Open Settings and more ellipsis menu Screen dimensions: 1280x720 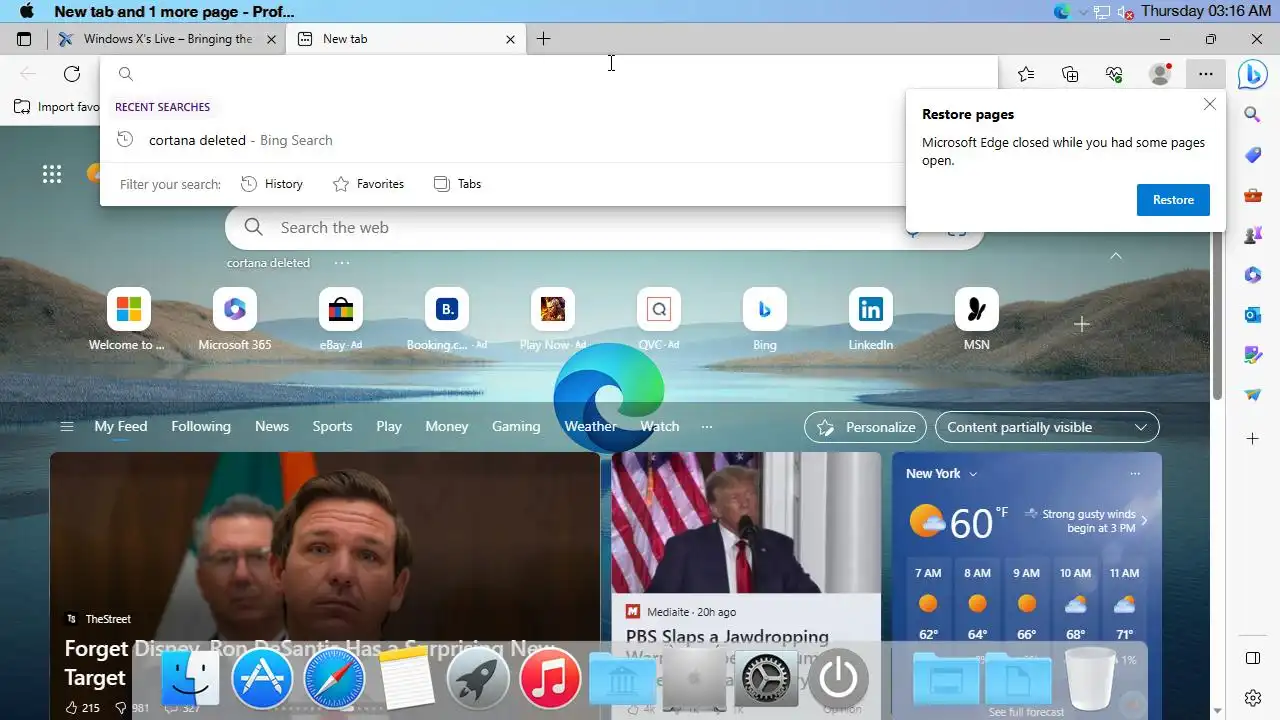(1206, 74)
